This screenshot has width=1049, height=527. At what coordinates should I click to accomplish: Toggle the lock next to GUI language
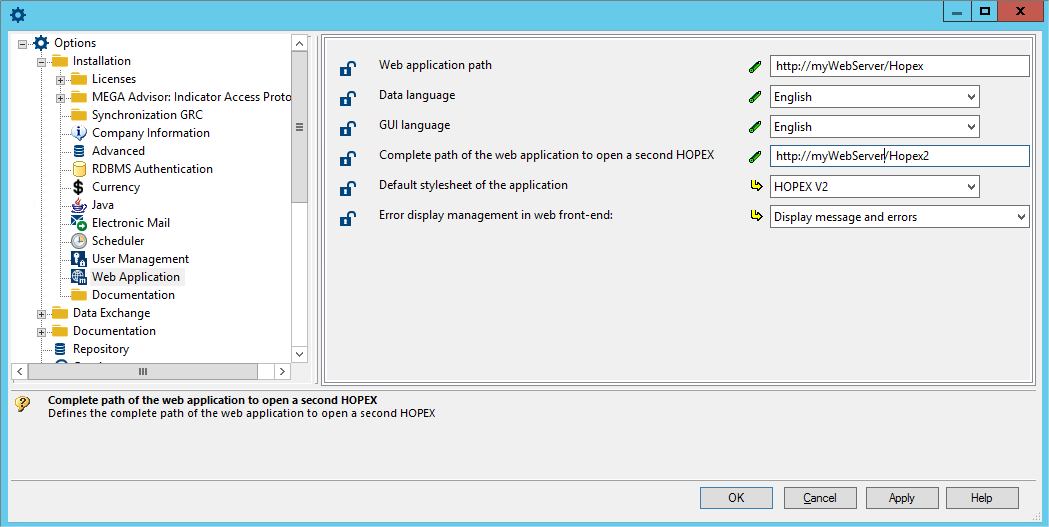[x=348, y=128]
